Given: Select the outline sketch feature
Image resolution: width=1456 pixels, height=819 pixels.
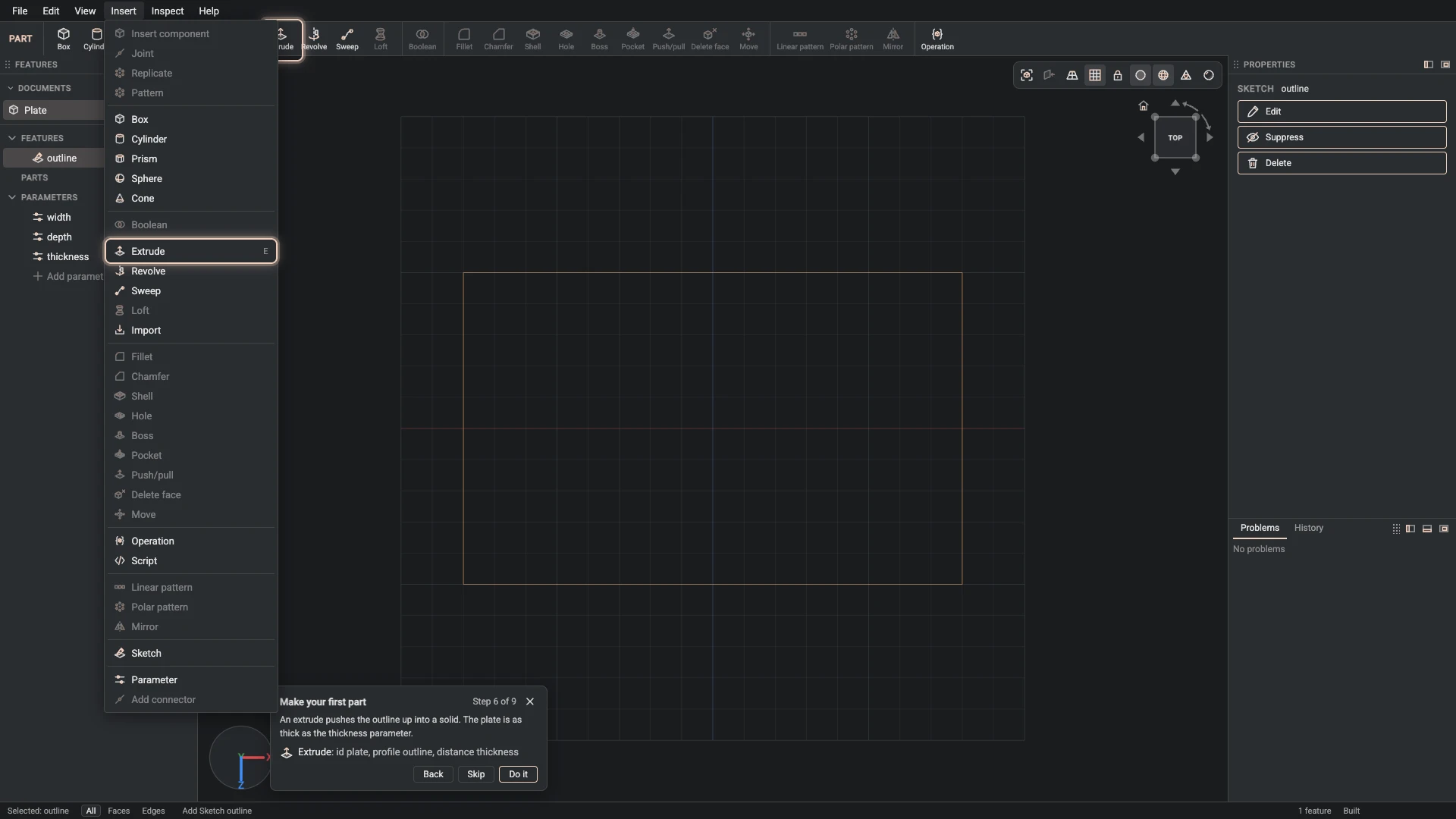Looking at the screenshot, I should [53, 158].
